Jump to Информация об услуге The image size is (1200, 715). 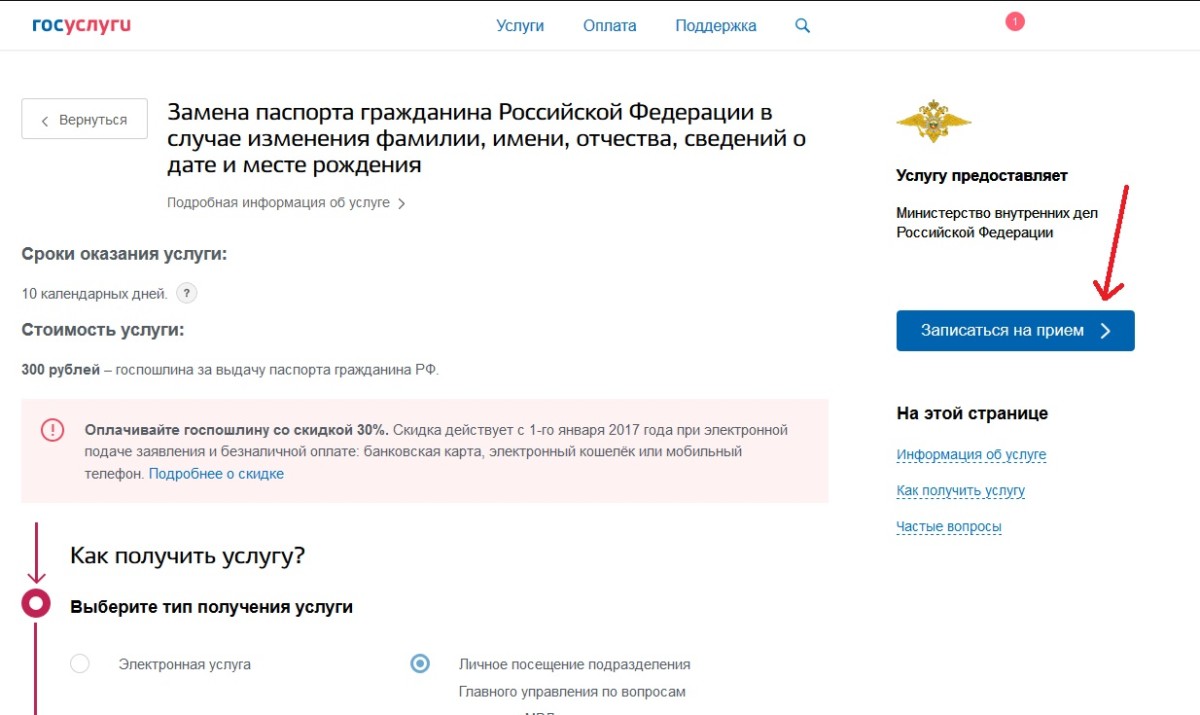(971, 455)
